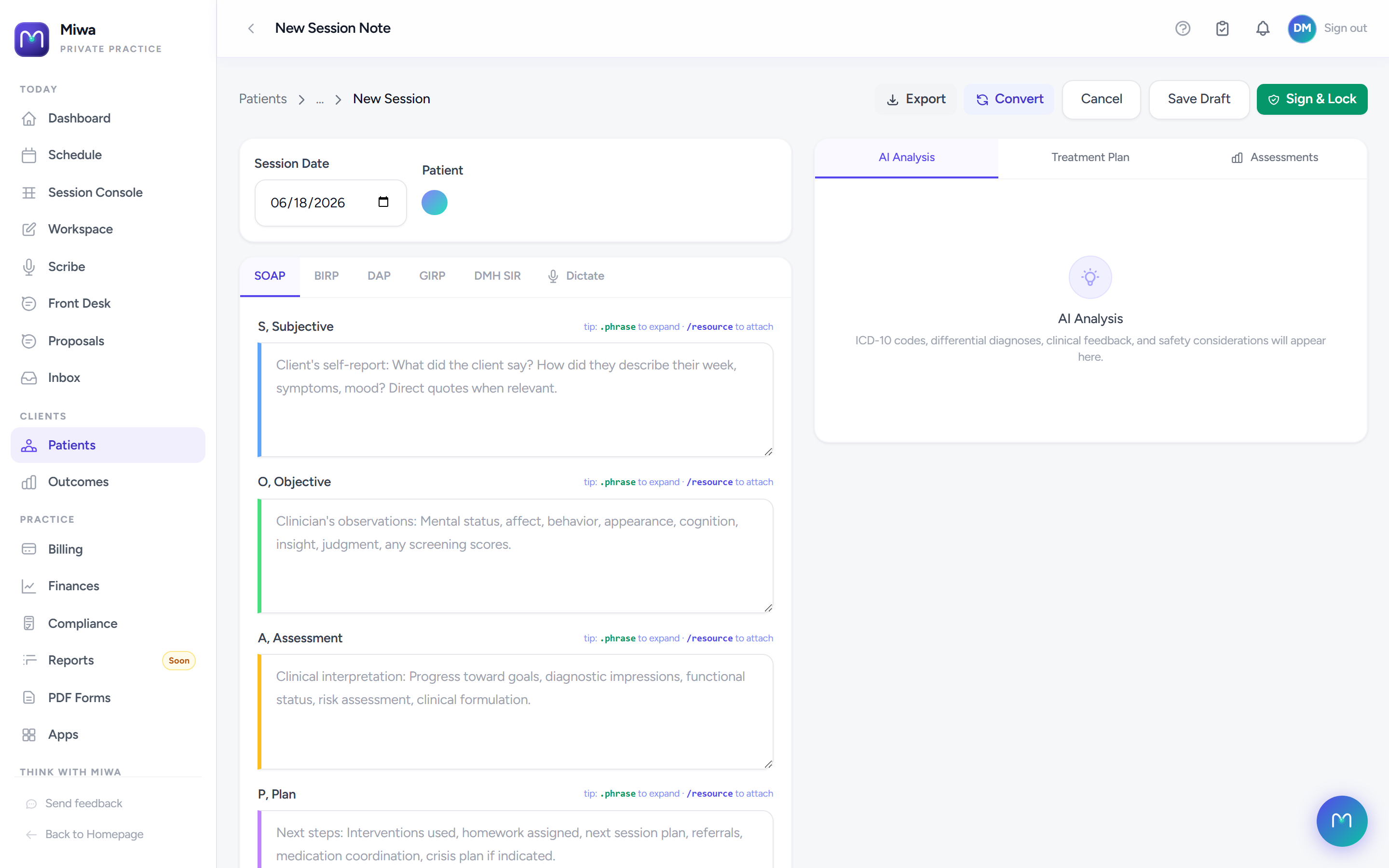The width and height of the screenshot is (1389, 868).
Task: Click the Patients breadcrumb link
Action: [263, 99]
